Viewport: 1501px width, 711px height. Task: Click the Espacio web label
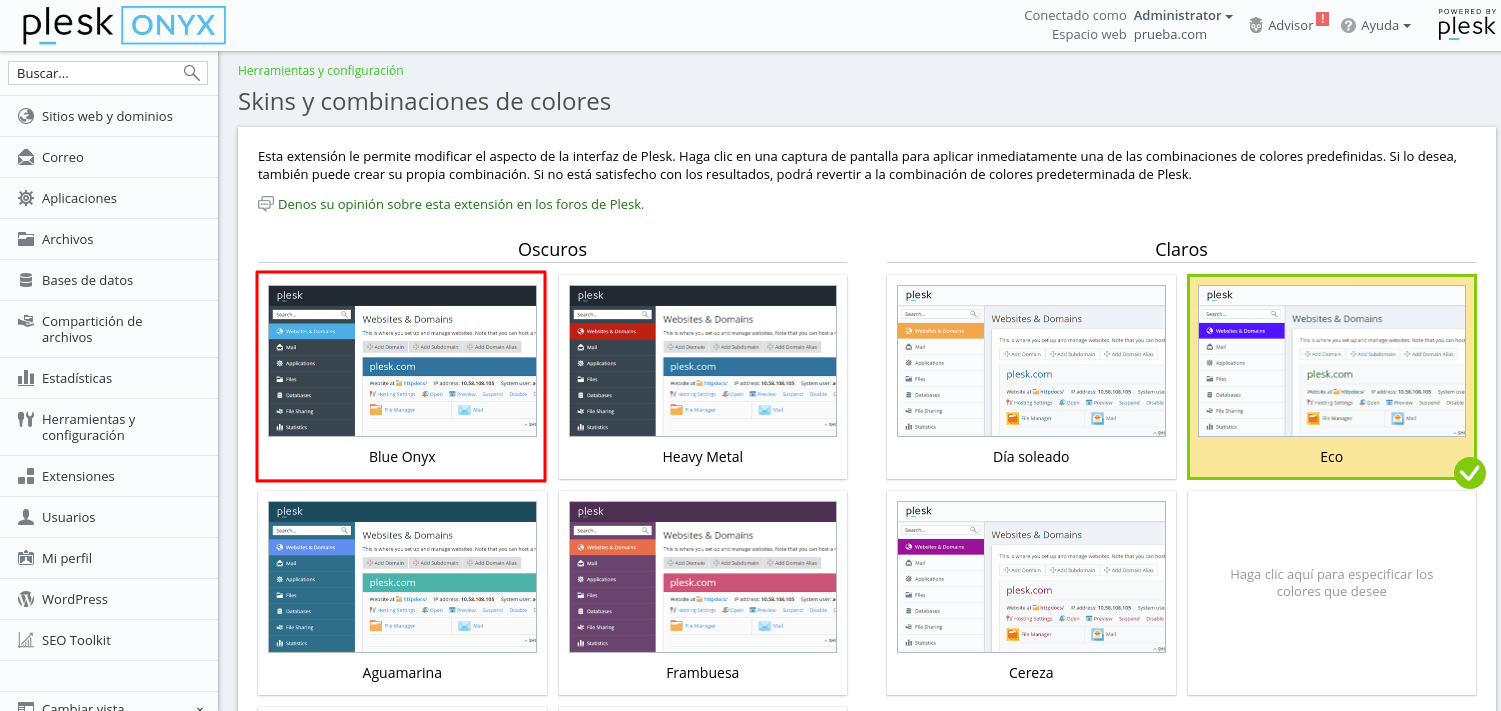coord(1089,34)
